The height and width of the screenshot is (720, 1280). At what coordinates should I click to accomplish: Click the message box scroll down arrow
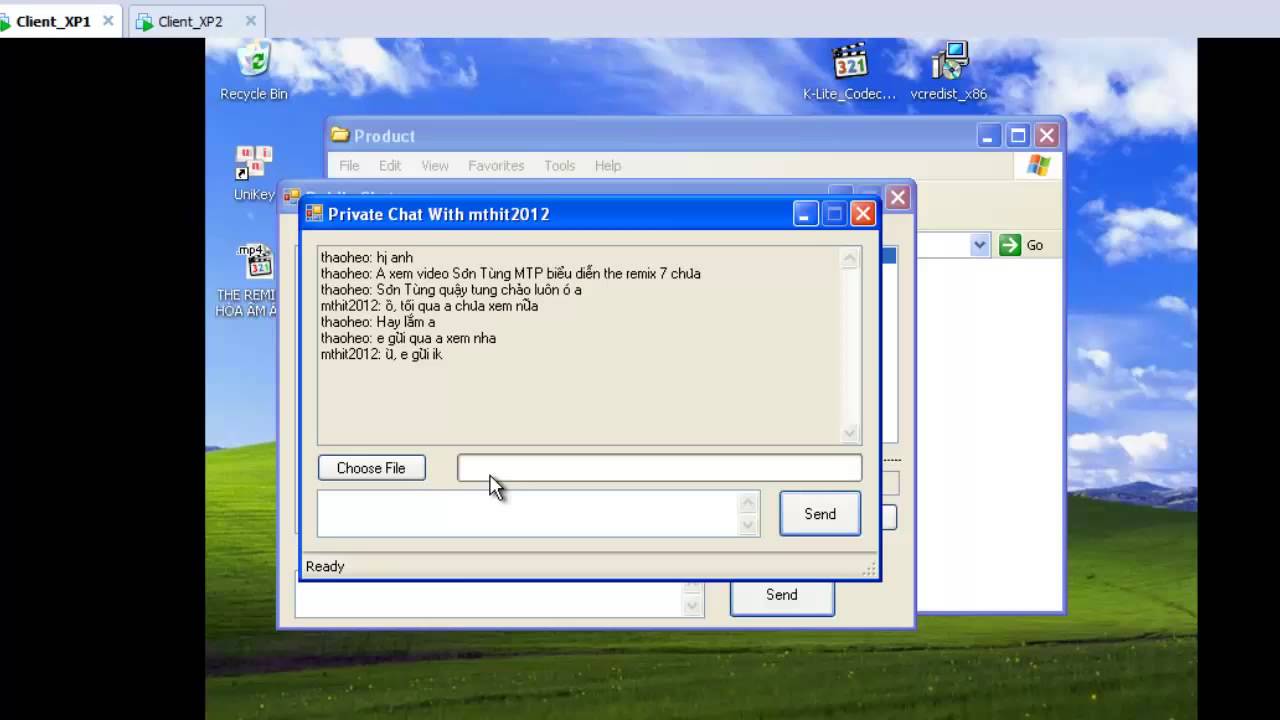(748, 525)
